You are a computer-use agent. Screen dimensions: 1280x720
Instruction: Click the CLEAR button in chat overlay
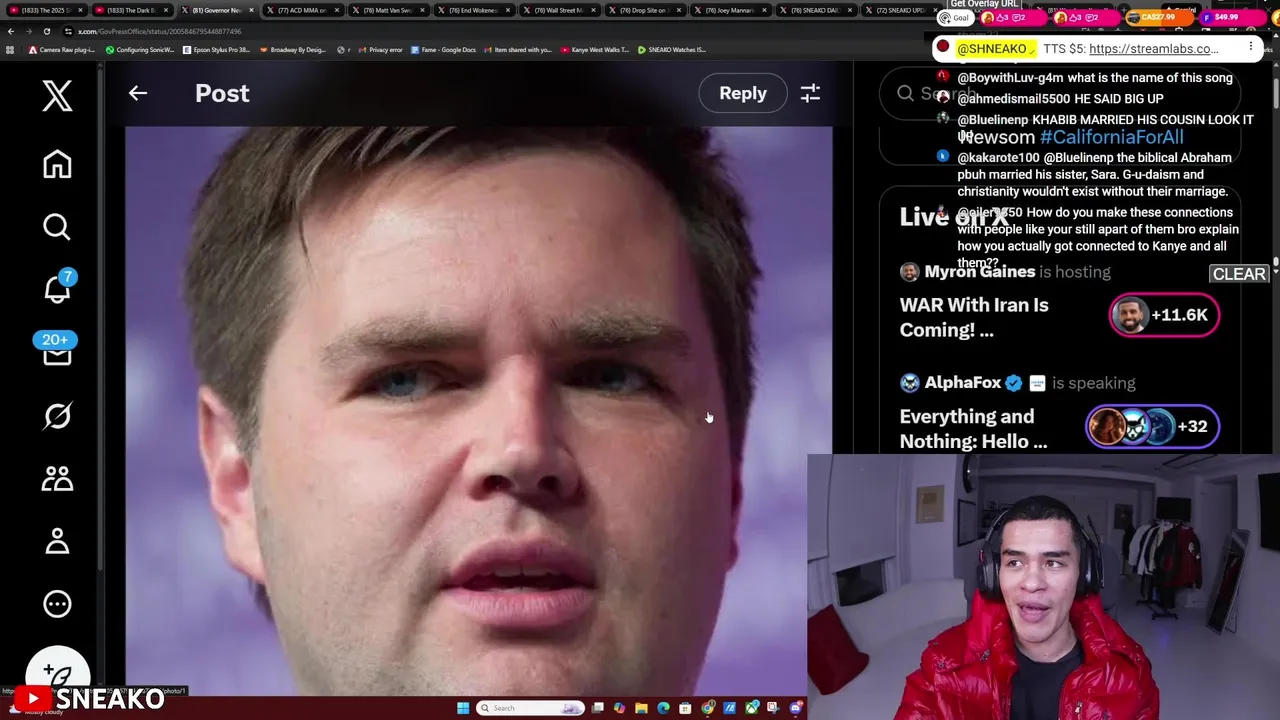coord(1239,274)
